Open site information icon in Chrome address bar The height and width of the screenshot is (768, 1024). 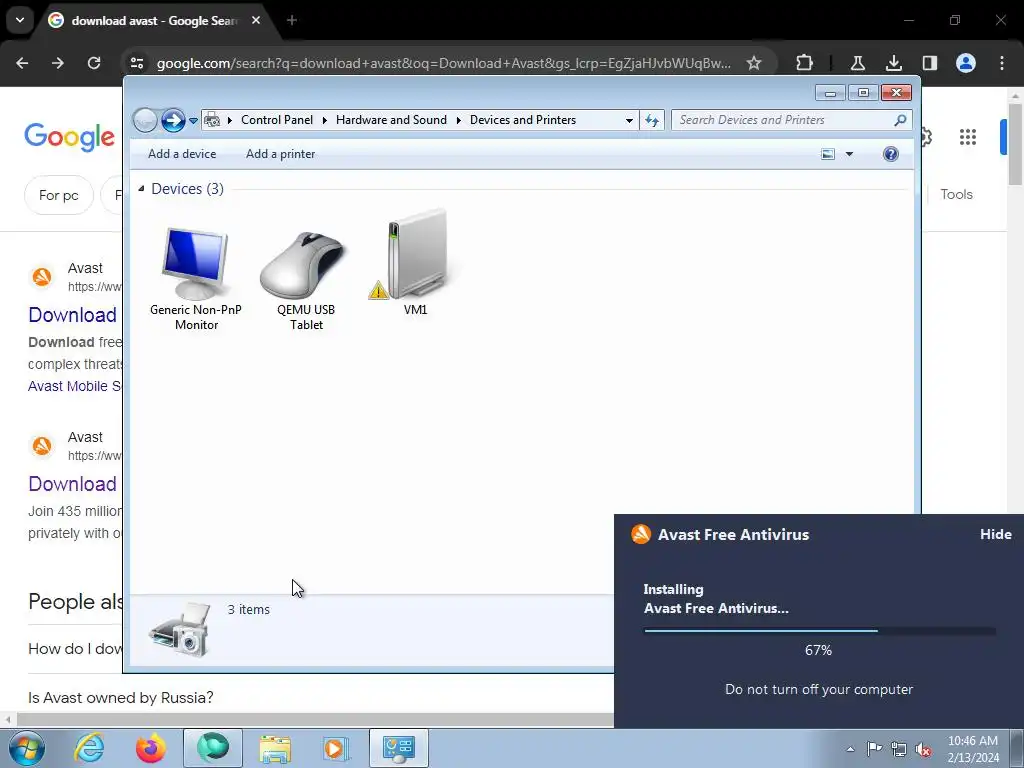[x=137, y=63]
